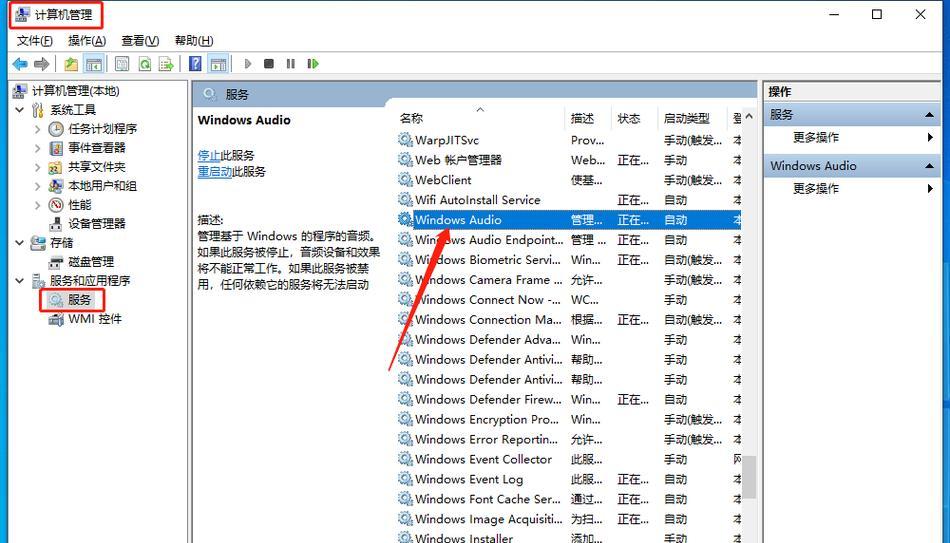Click the 重启动 this service link
Image resolution: width=950 pixels, height=543 pixels.
214,172
